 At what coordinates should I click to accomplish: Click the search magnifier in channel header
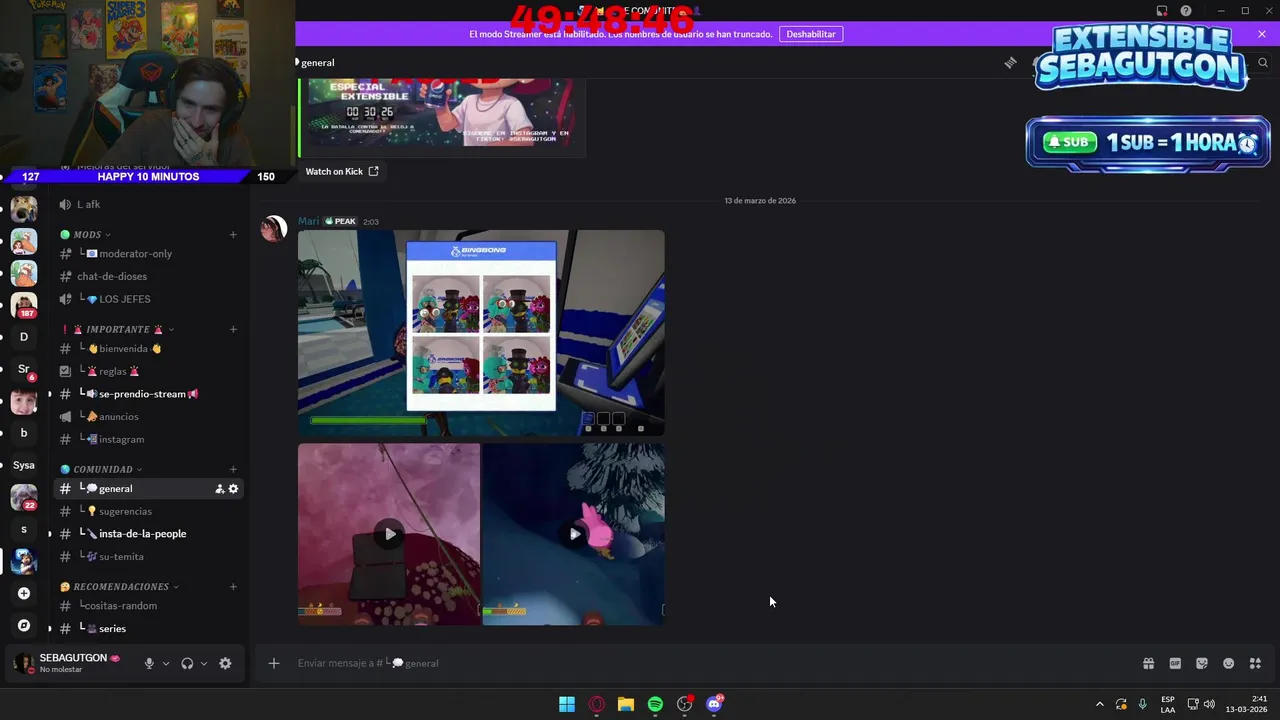coord(1263,62)
